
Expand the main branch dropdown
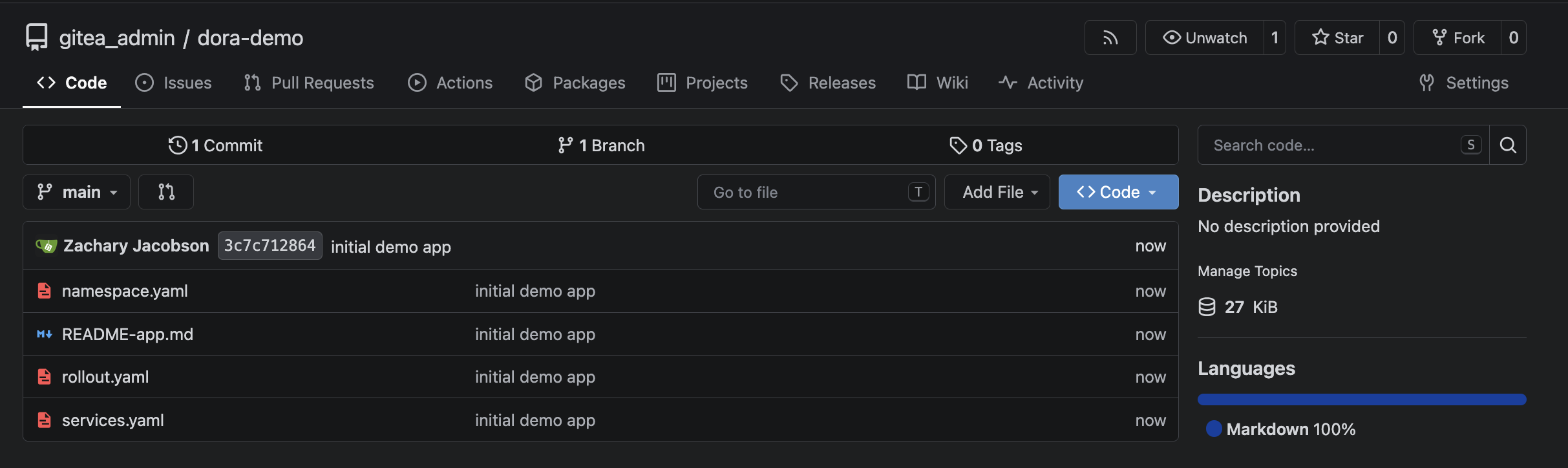click(x=76, y=192)
